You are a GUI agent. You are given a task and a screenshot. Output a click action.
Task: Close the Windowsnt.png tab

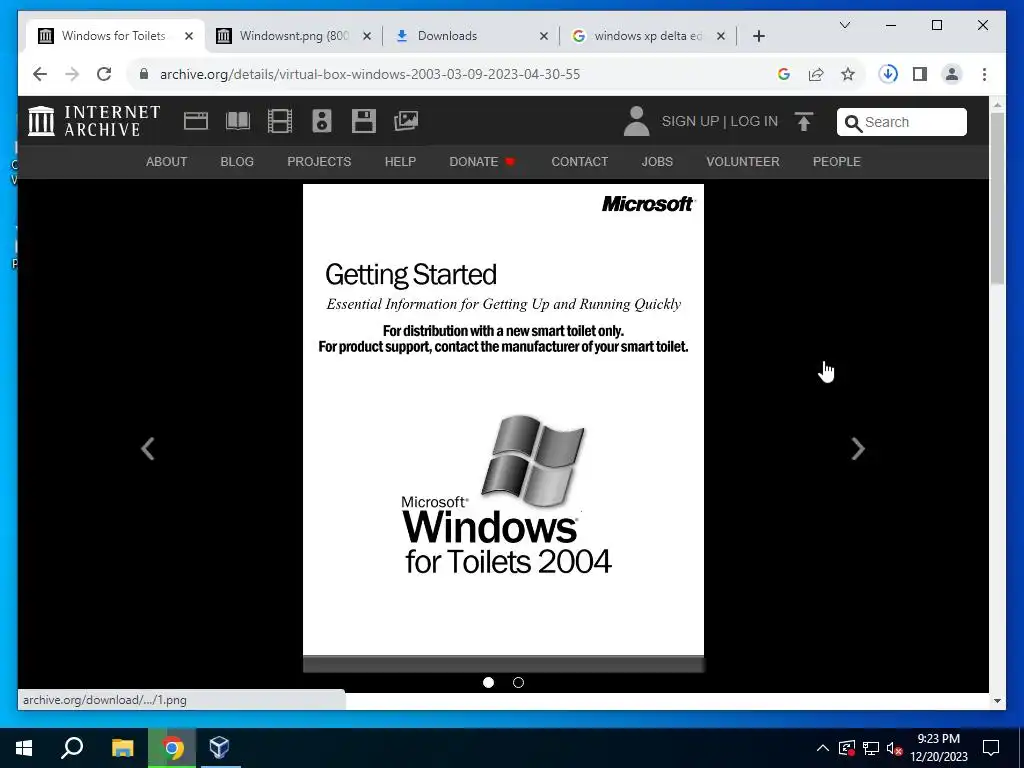point(366,36)
